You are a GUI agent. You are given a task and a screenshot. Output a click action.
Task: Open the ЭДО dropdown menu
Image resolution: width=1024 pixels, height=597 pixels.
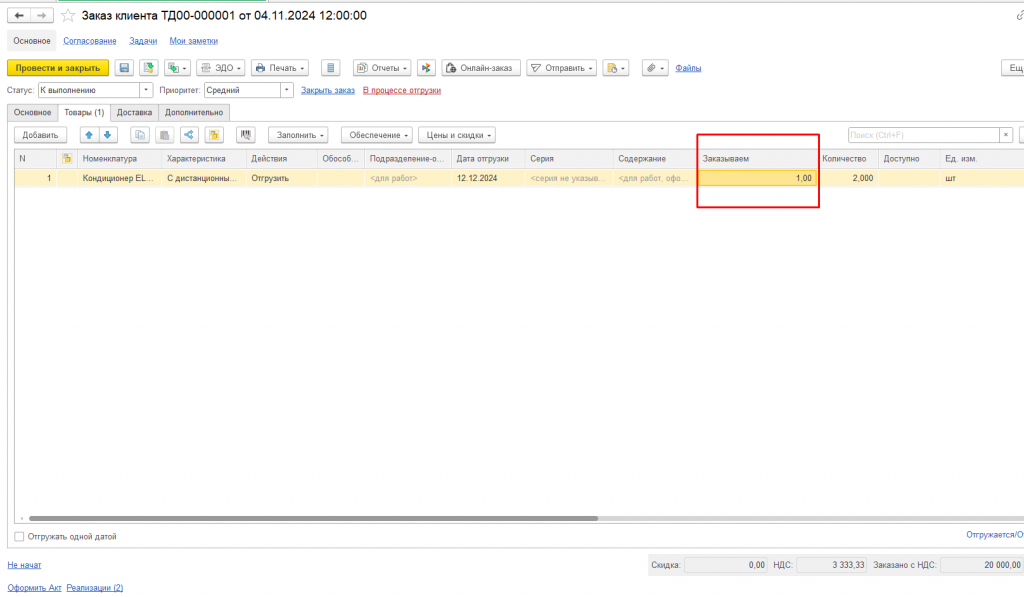(x=221, y=68)
